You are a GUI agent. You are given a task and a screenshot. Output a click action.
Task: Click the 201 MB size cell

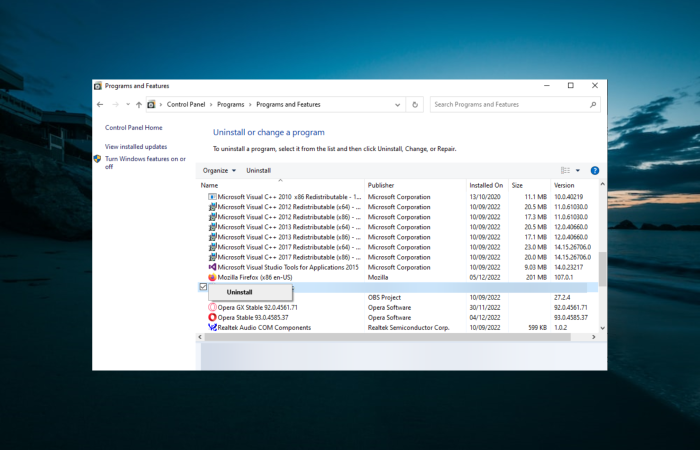point(536,277)
